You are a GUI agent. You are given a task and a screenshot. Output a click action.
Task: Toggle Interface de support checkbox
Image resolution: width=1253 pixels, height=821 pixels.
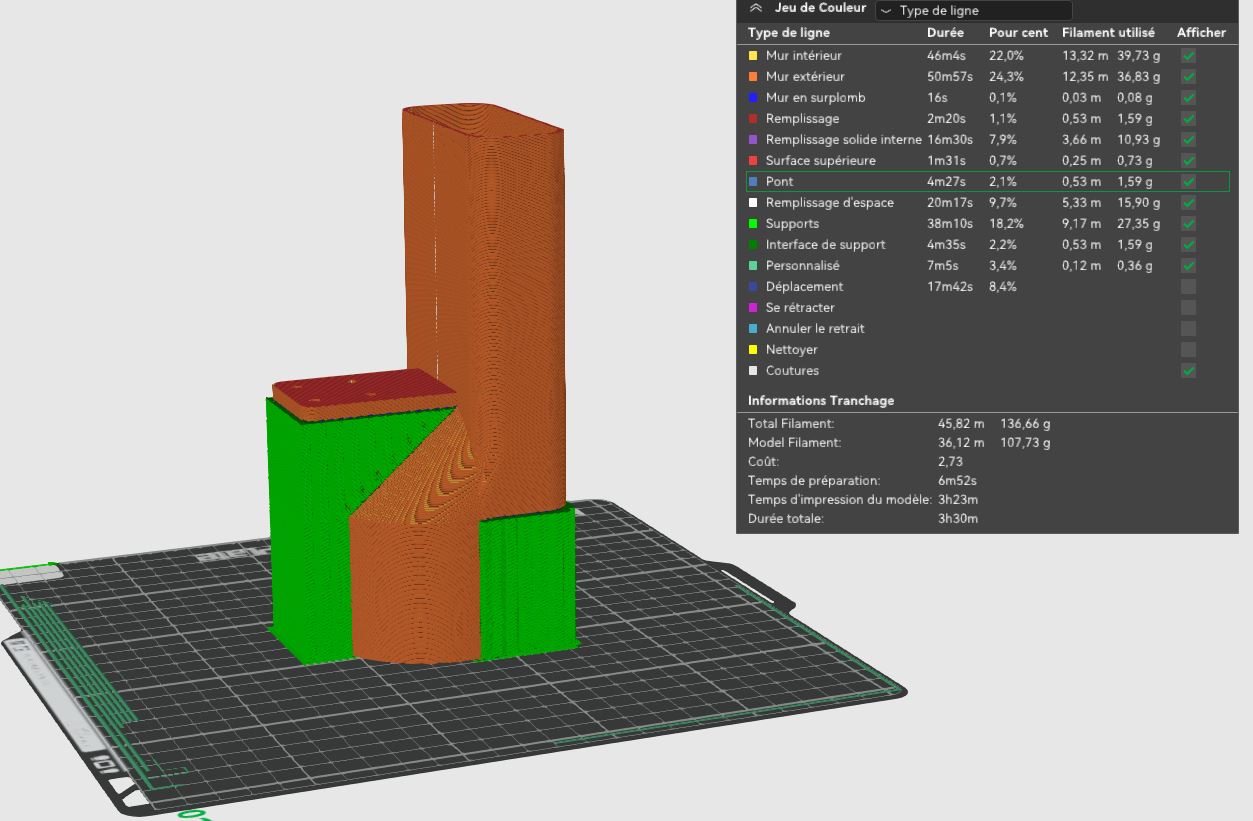click(1188, 245)
